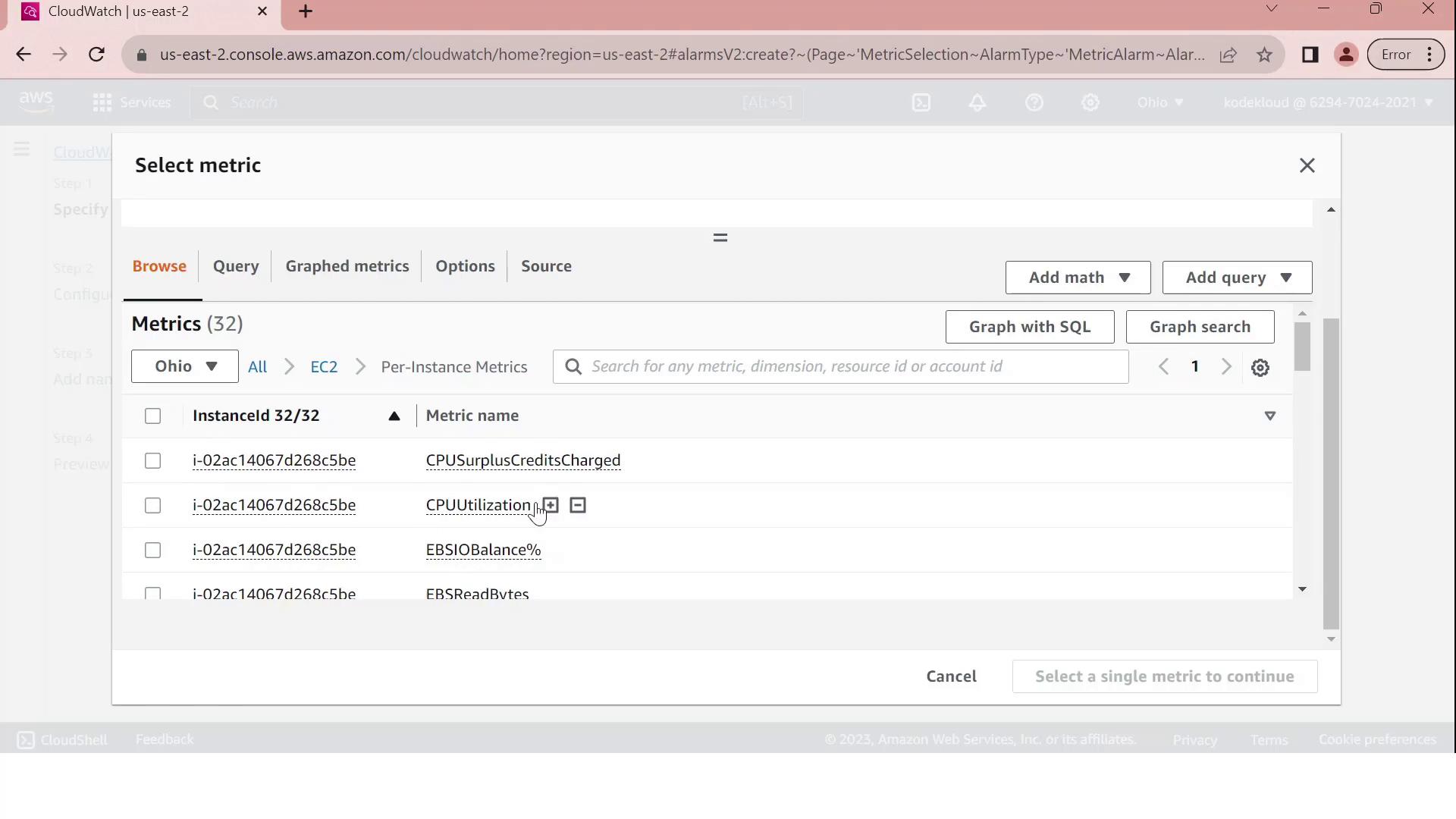Expand the Add math dropdown
Viewport: 1456px width, 819px height.
[1078, 278]
